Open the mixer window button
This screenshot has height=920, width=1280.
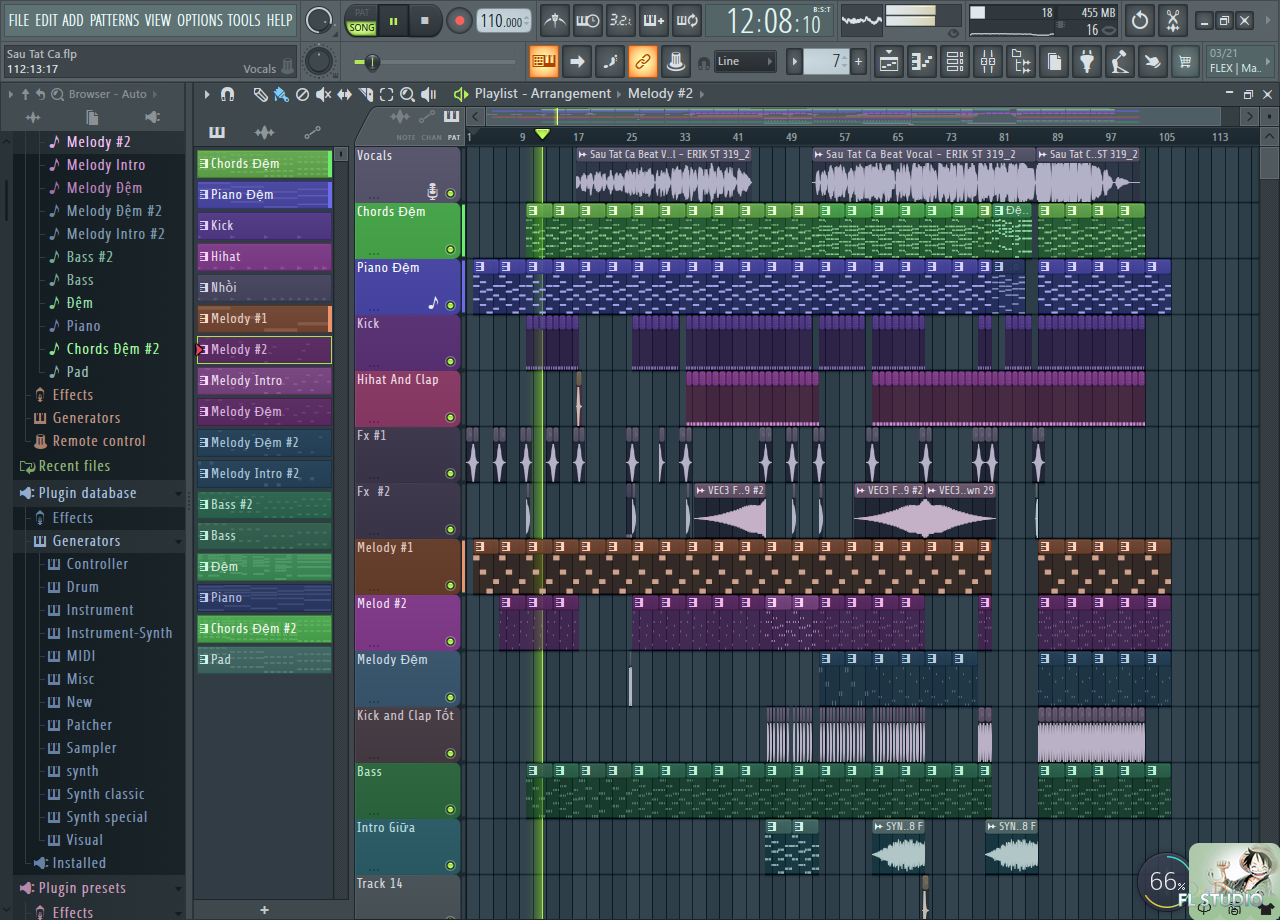coord(988,62)
